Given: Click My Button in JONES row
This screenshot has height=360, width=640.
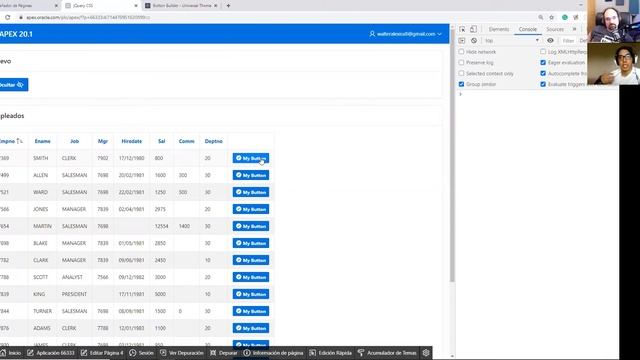Looking at the screenshot, I should coord(251,209).
